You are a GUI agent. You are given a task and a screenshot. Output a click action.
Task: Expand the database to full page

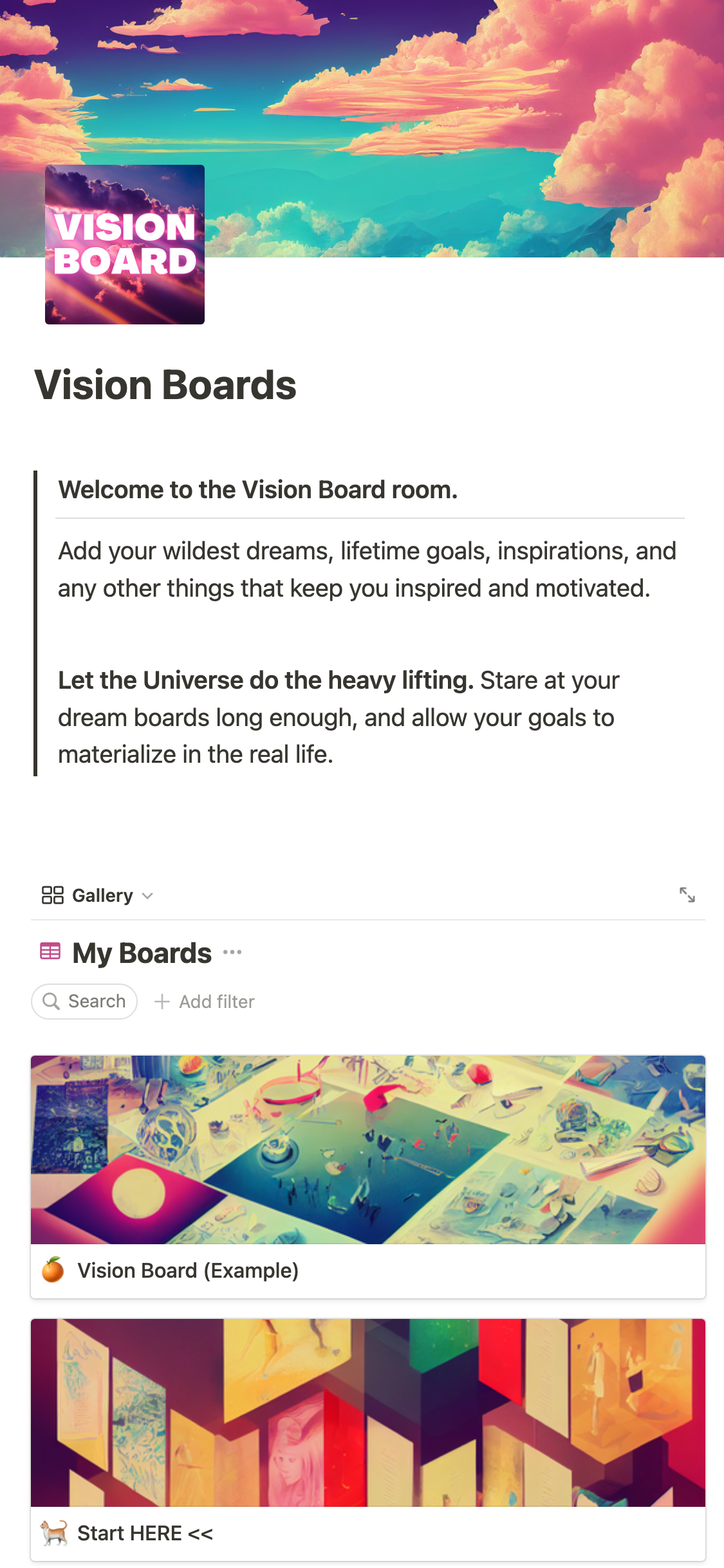tap(687, 895)
